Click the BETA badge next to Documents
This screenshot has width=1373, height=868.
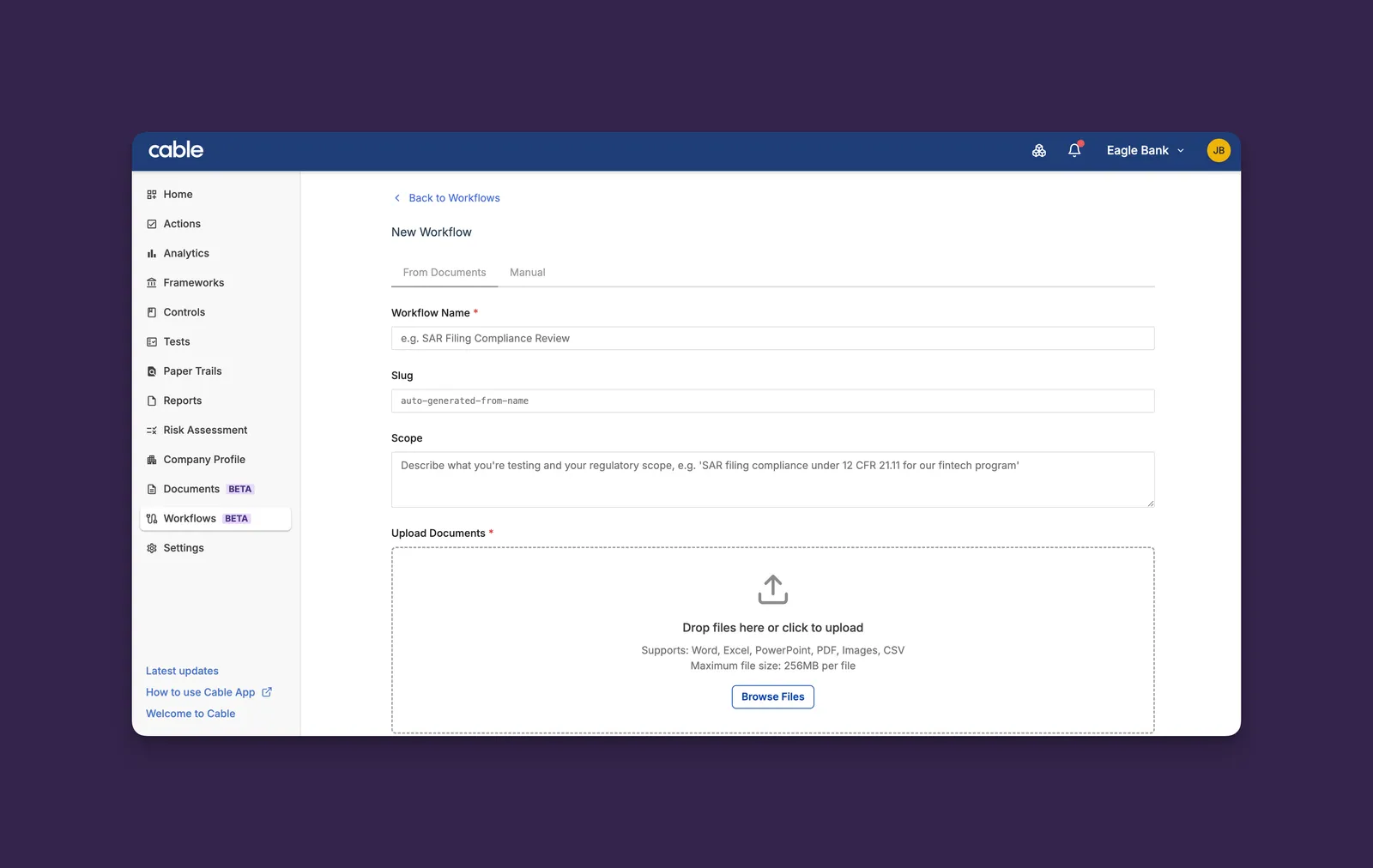[240, 490]
